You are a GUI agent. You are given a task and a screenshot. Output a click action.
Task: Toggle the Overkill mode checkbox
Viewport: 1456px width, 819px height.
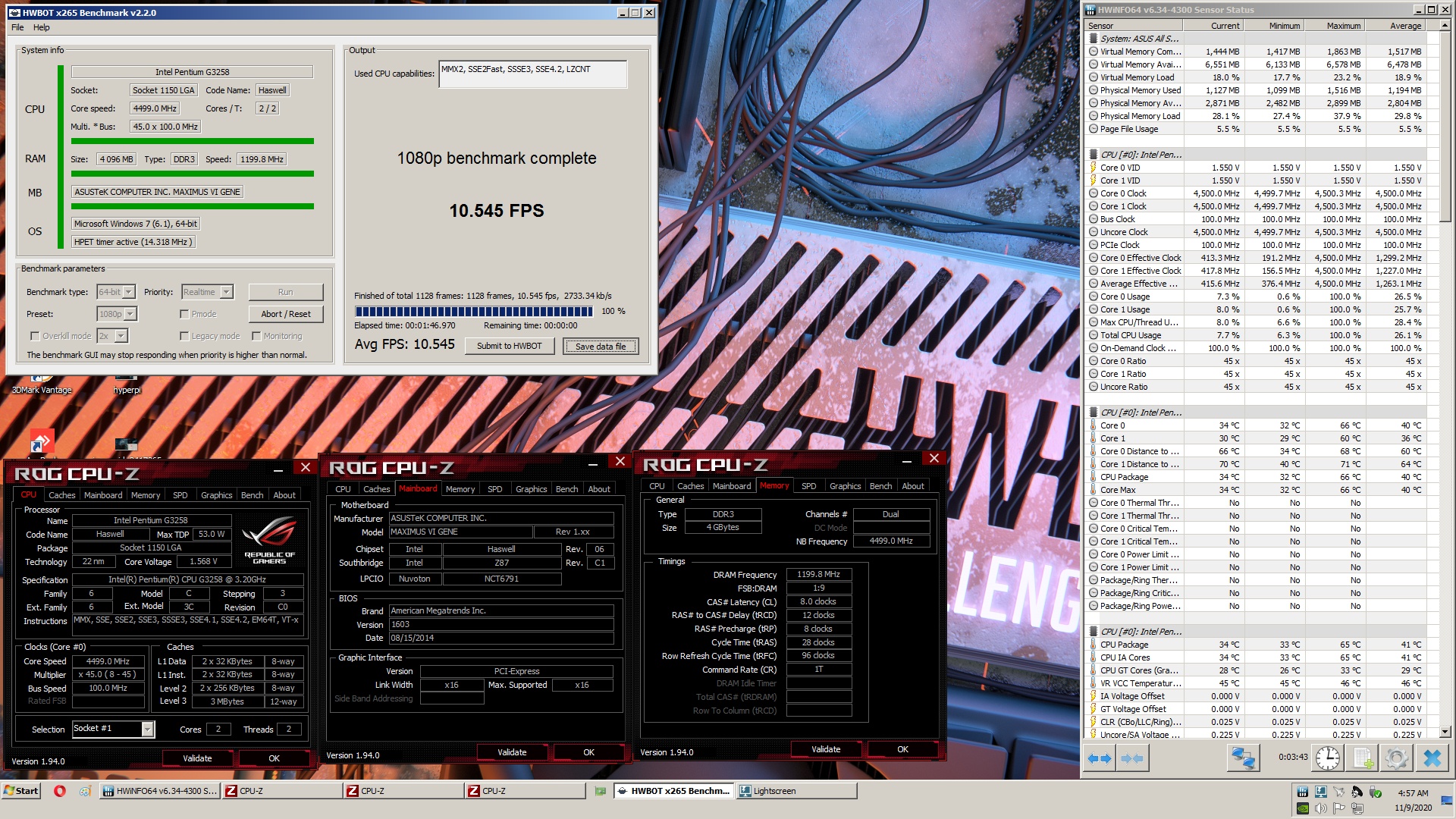click(35, 336)
